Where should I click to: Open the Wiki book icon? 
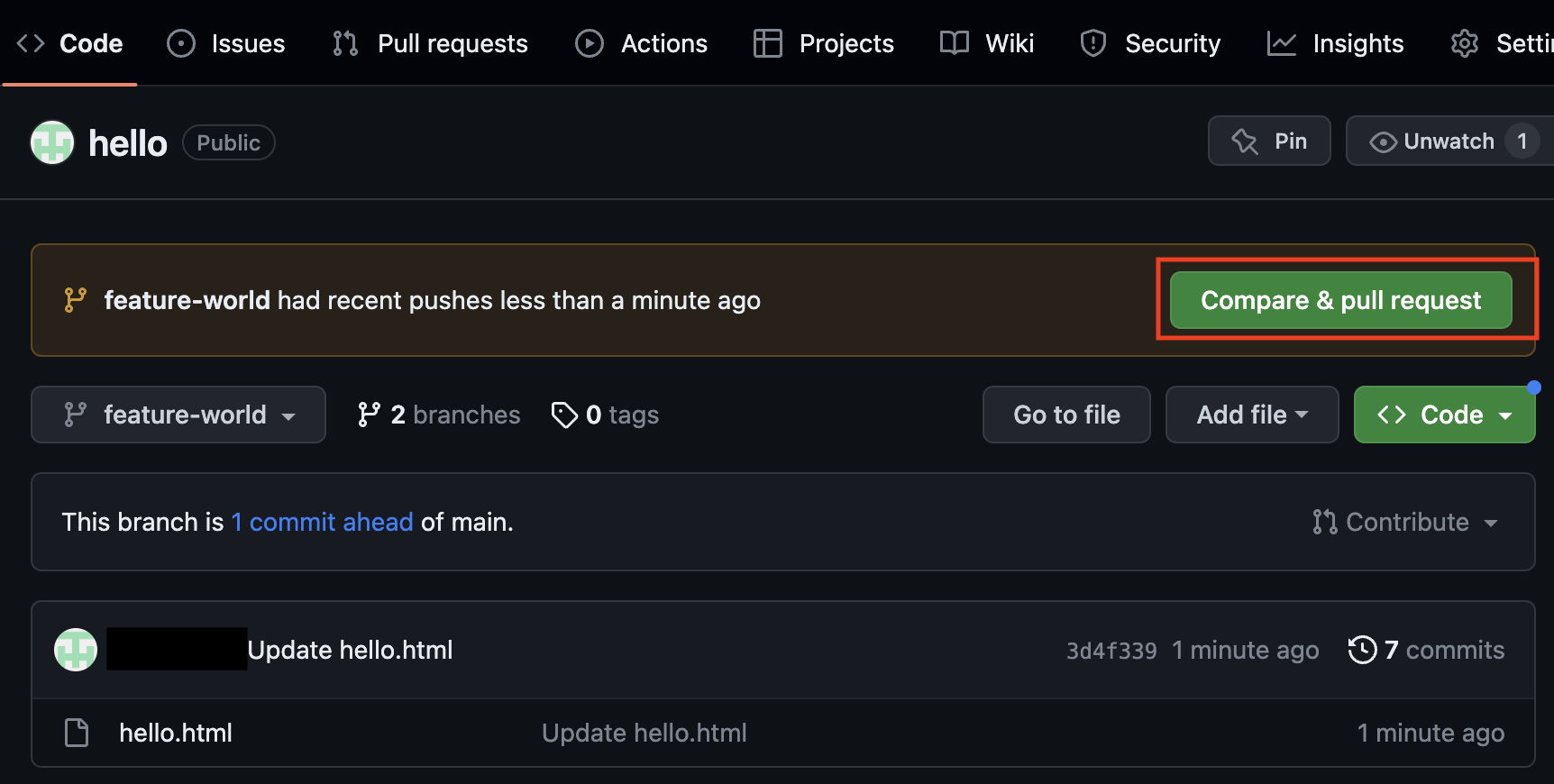tap(953, 42)
